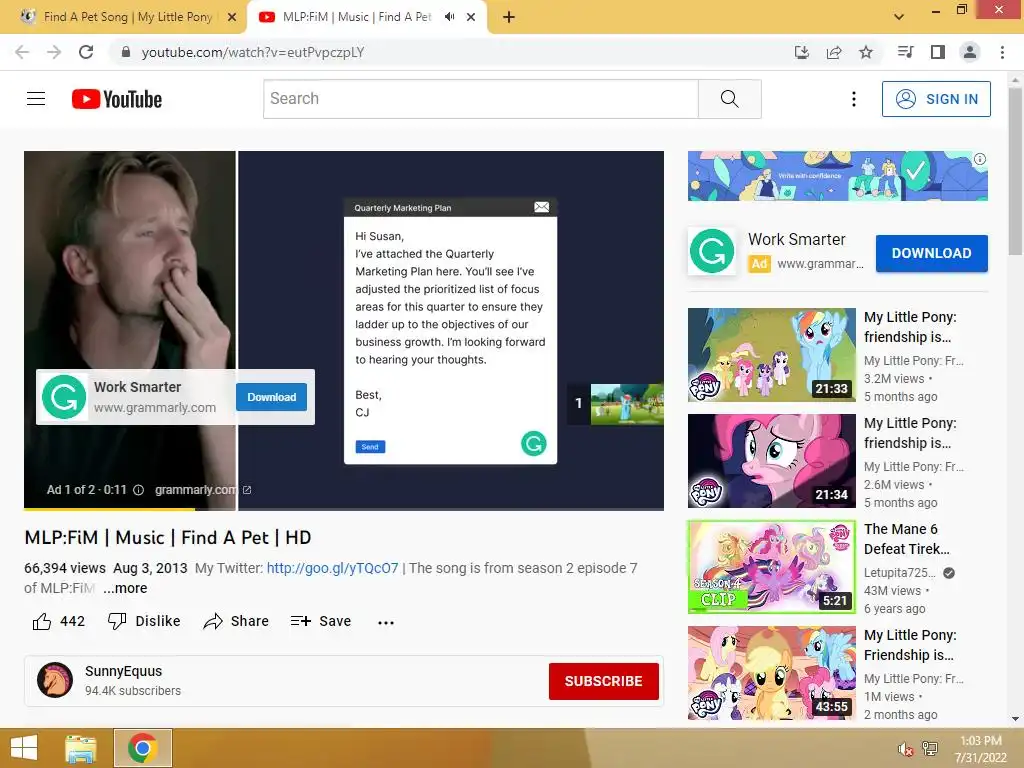Share the video
The width and height of the screenshot is (1024, 768).
point(236,621)
